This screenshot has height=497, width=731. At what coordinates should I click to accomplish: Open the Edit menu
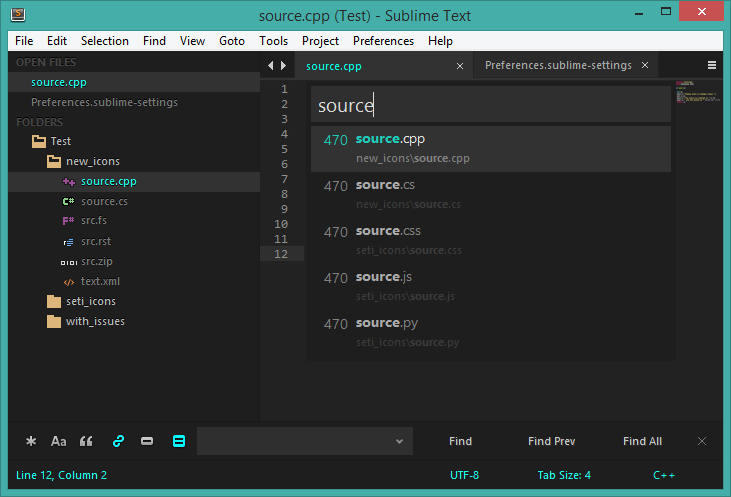(57, 41)
